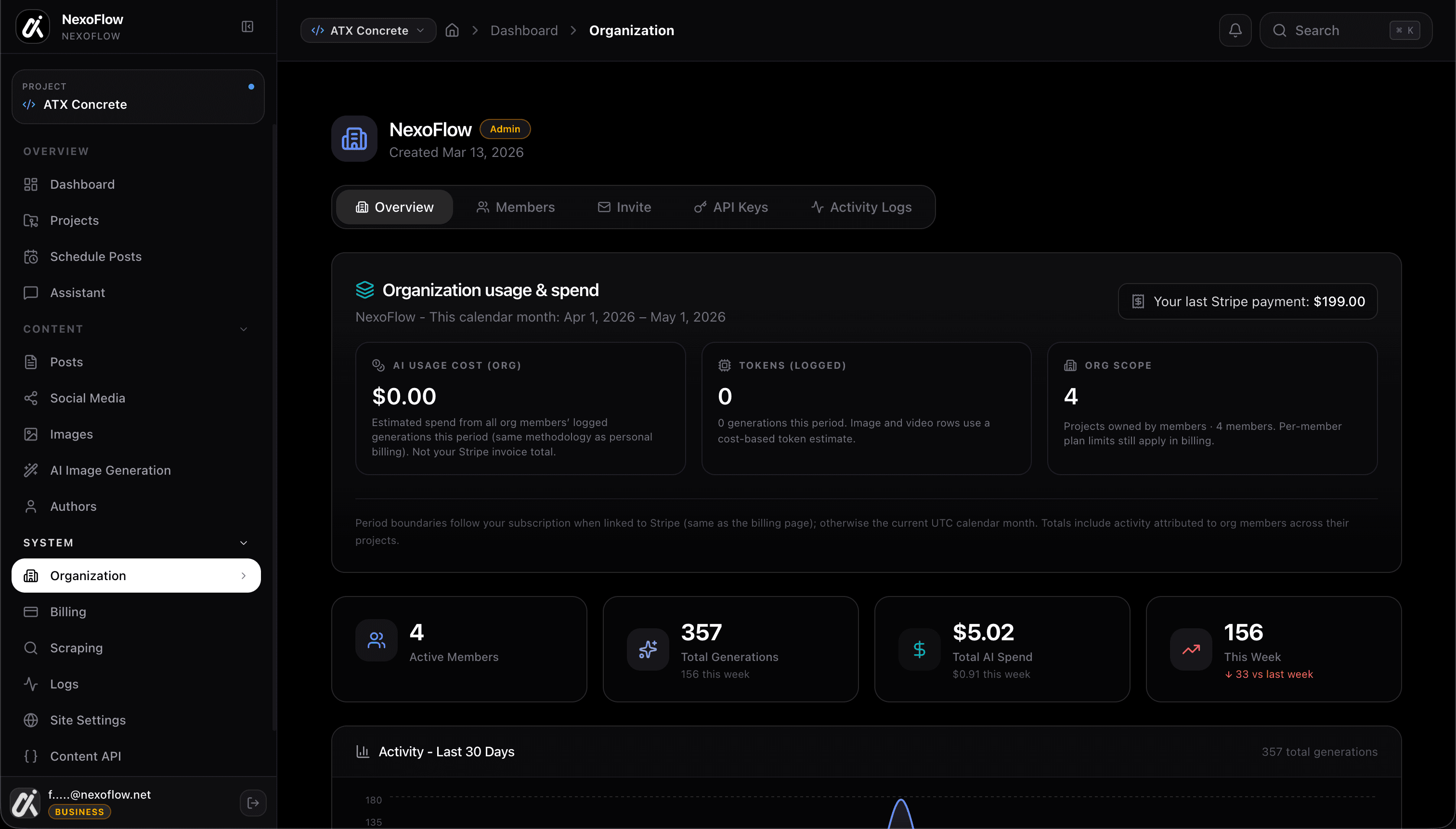Click the last Stripe payment button
1456x829 pixels.
[x=1247, y=302]
